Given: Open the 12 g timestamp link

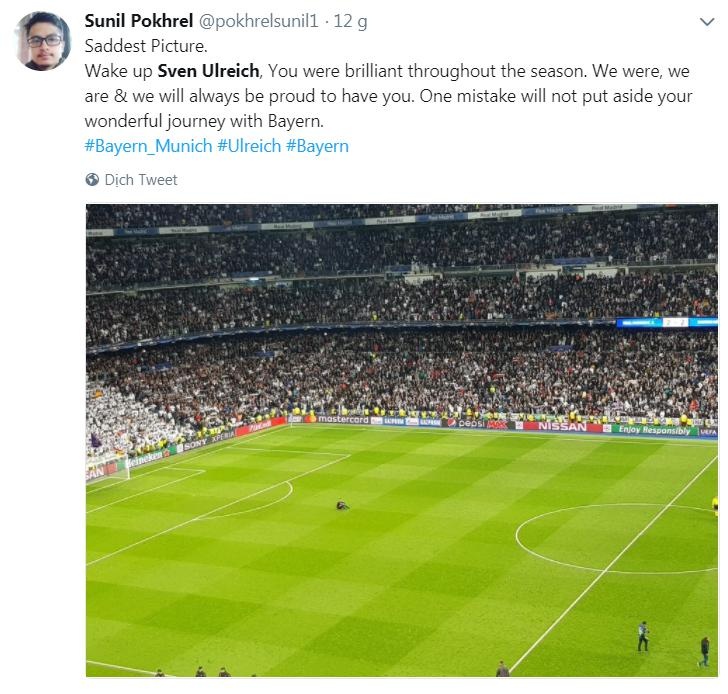Looking at the screenshot, I should pos(351,21).
